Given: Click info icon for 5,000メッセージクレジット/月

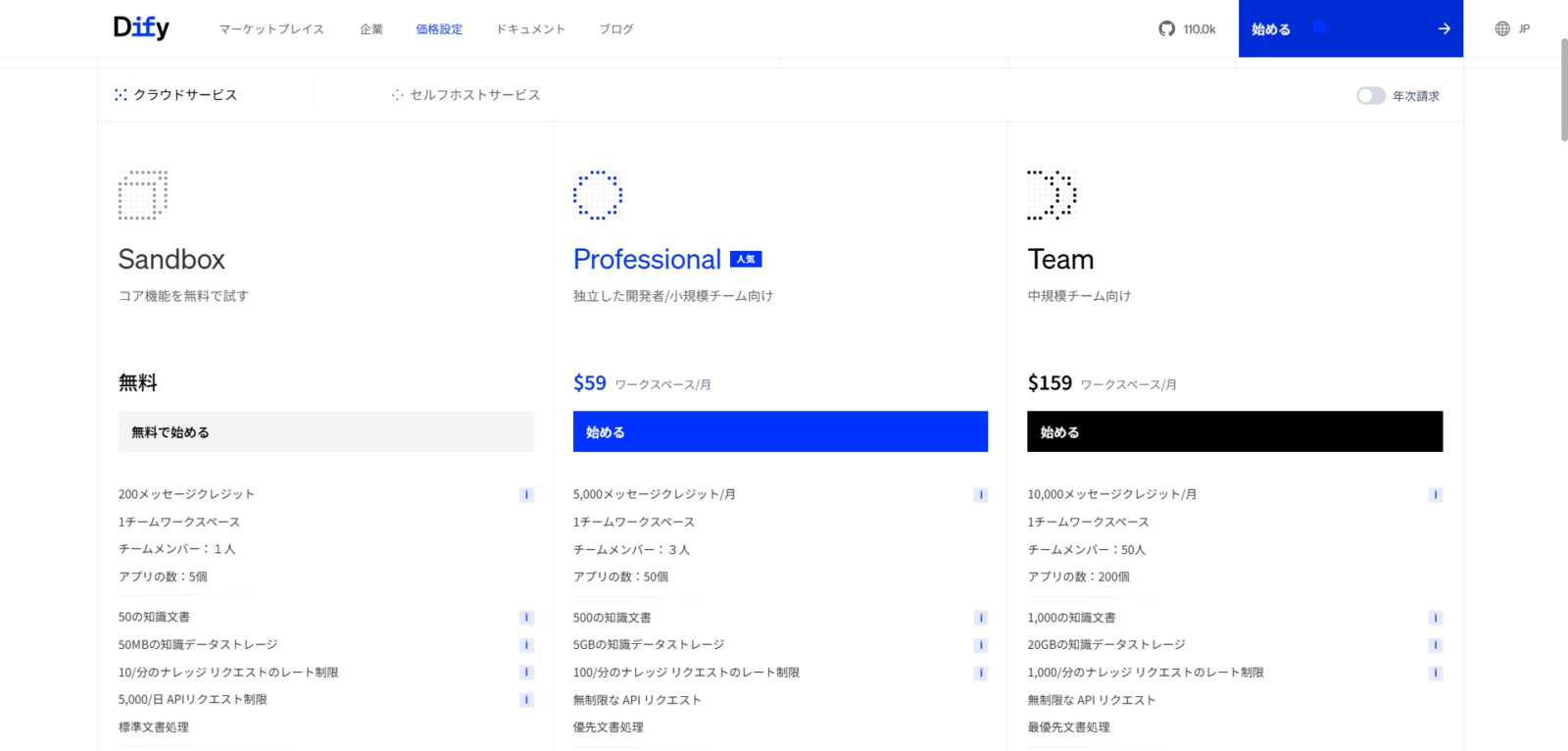Looking at the screenshot, I should [x=980, y=495].
